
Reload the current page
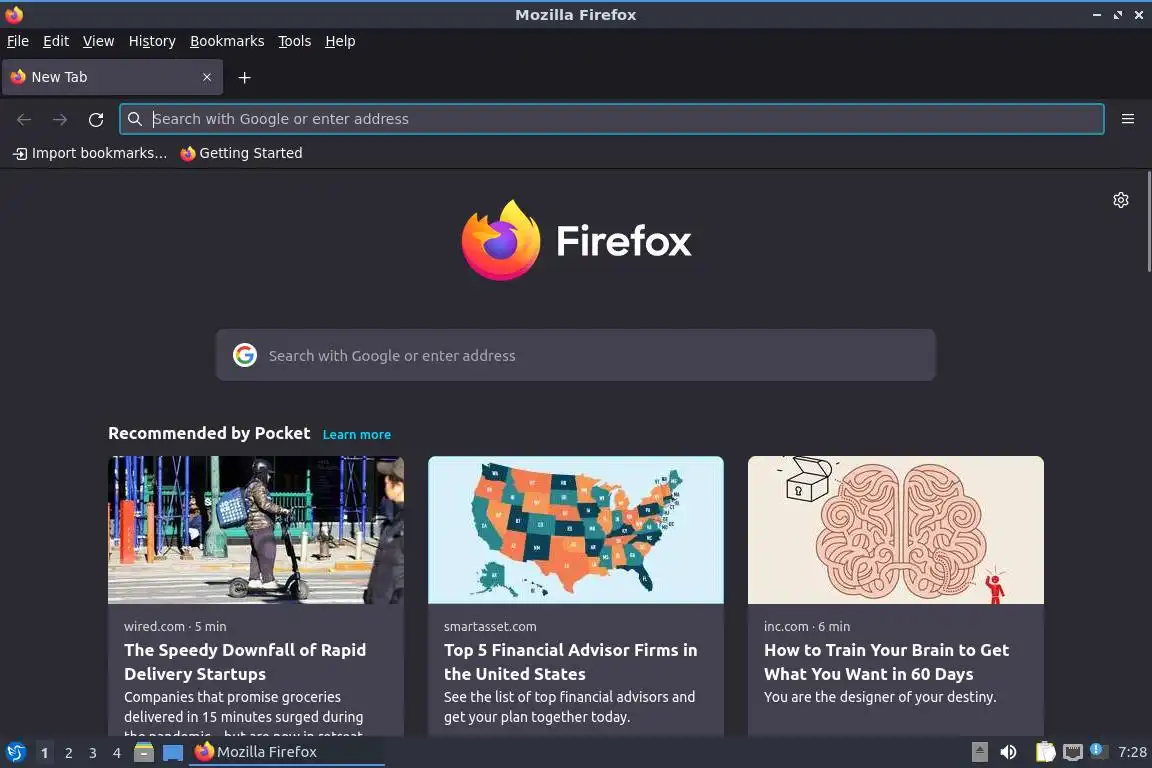96,119
